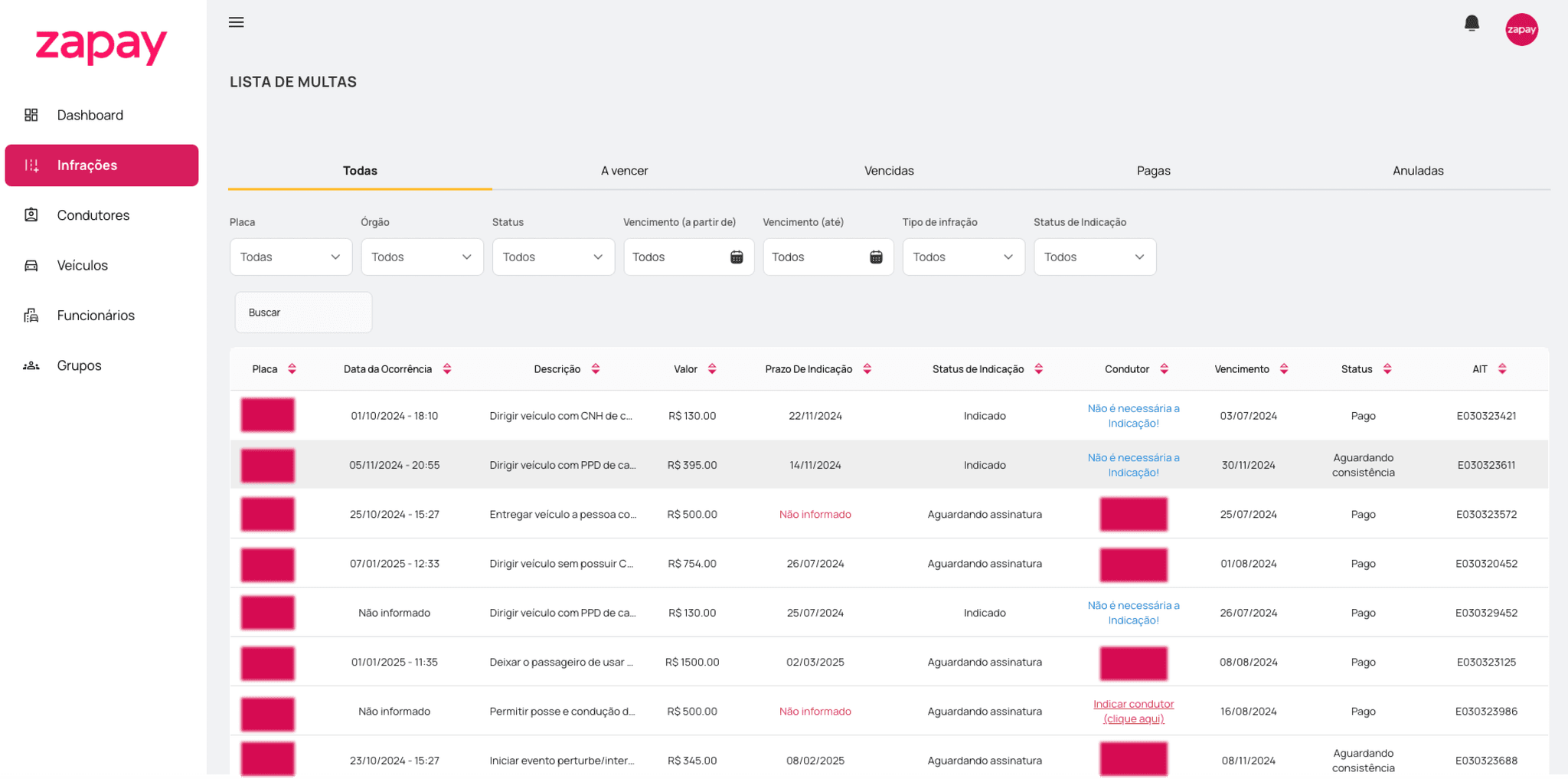
Task: Open Funcionários in sidebar
Action: (x=102, y=316)
